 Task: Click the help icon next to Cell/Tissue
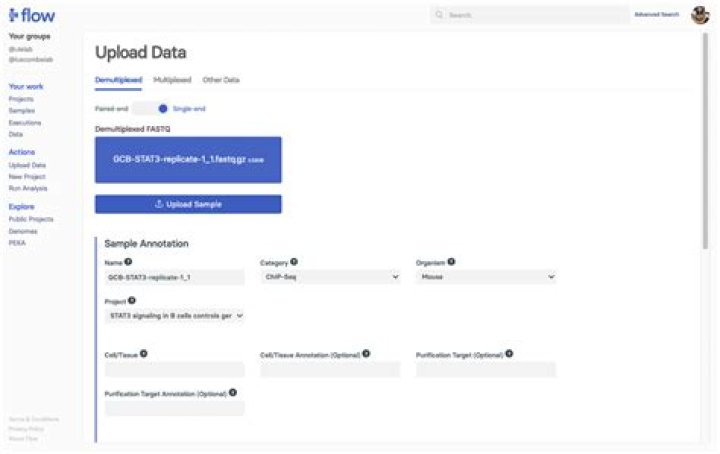(144, 353)
